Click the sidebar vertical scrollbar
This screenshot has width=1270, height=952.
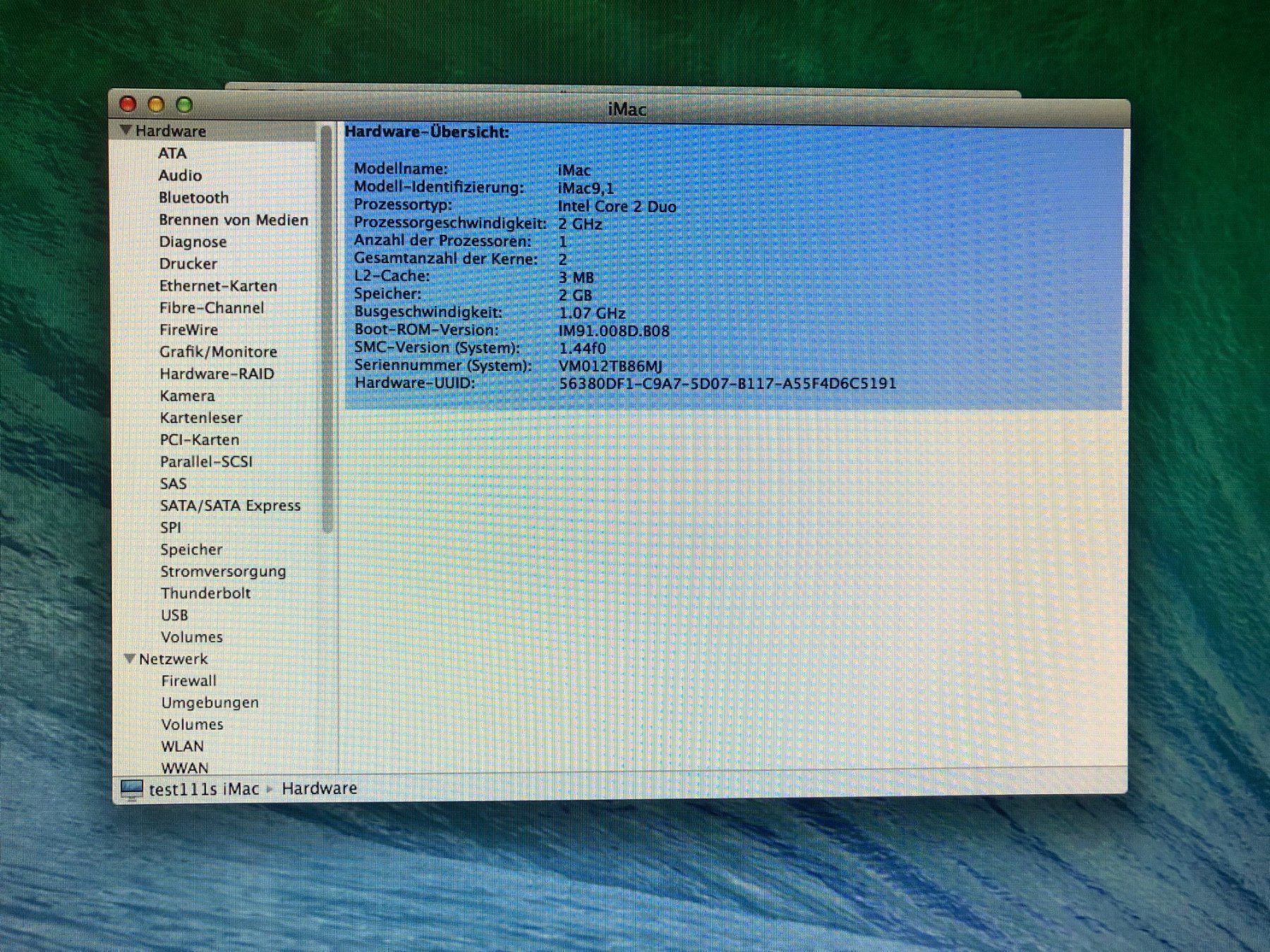coord(327,329)
